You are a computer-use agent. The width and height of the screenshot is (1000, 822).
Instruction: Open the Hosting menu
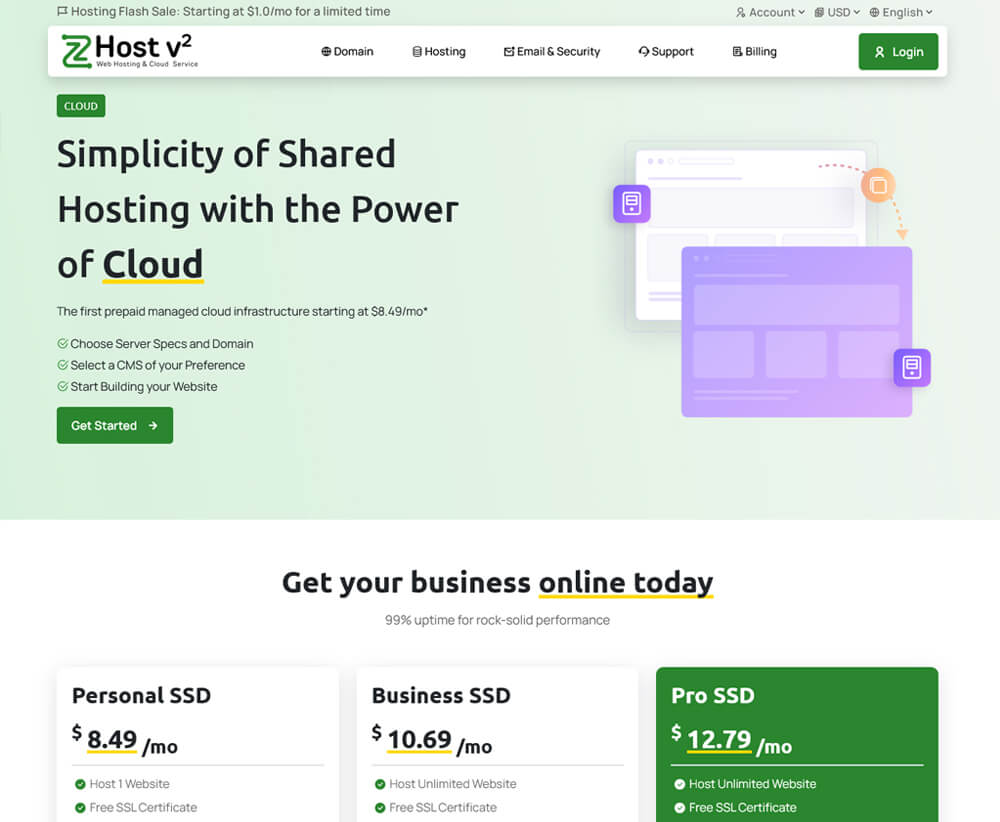439,52
